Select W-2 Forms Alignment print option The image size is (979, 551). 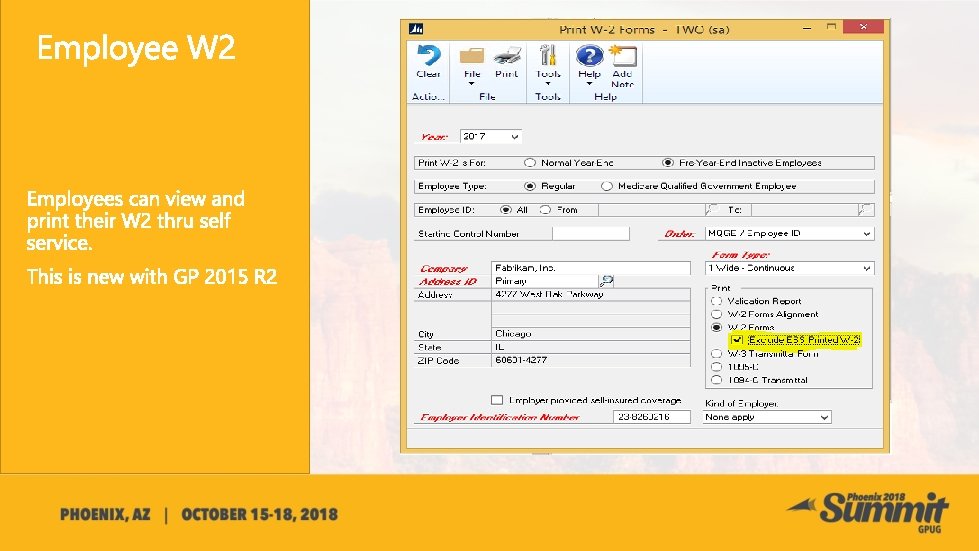click(717, 314)
